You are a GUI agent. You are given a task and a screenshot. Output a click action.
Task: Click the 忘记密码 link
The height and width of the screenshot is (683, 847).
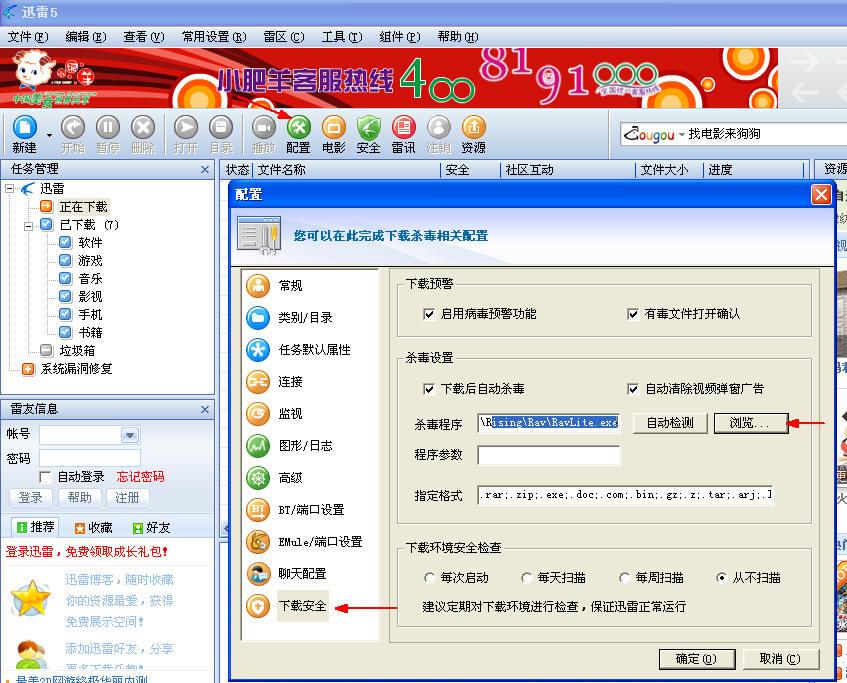[140, 477]
